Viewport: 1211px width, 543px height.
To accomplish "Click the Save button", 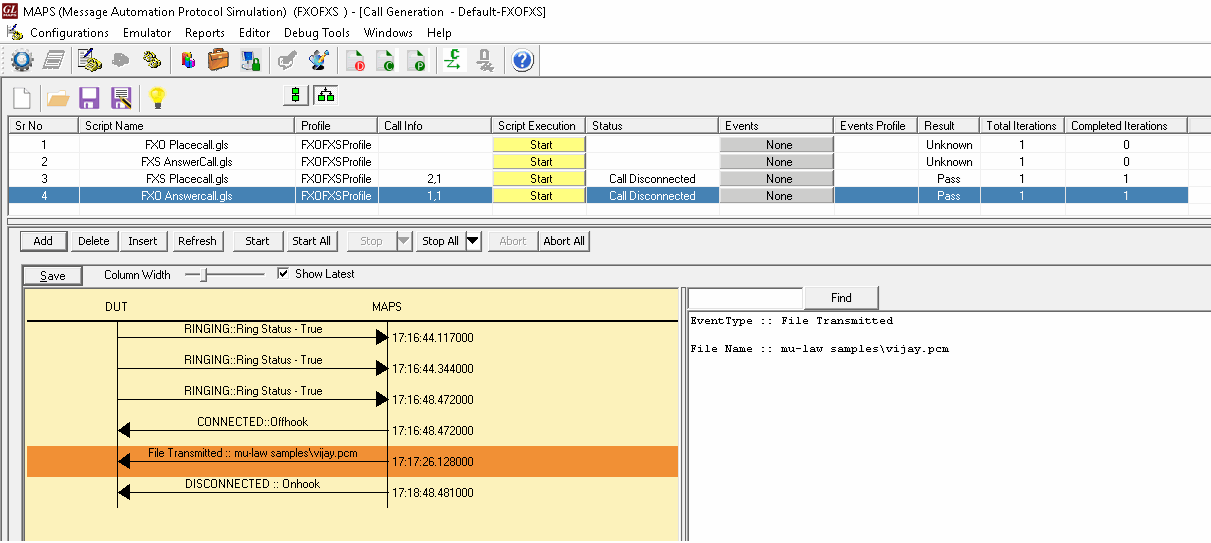I will [x=53, y=276].
